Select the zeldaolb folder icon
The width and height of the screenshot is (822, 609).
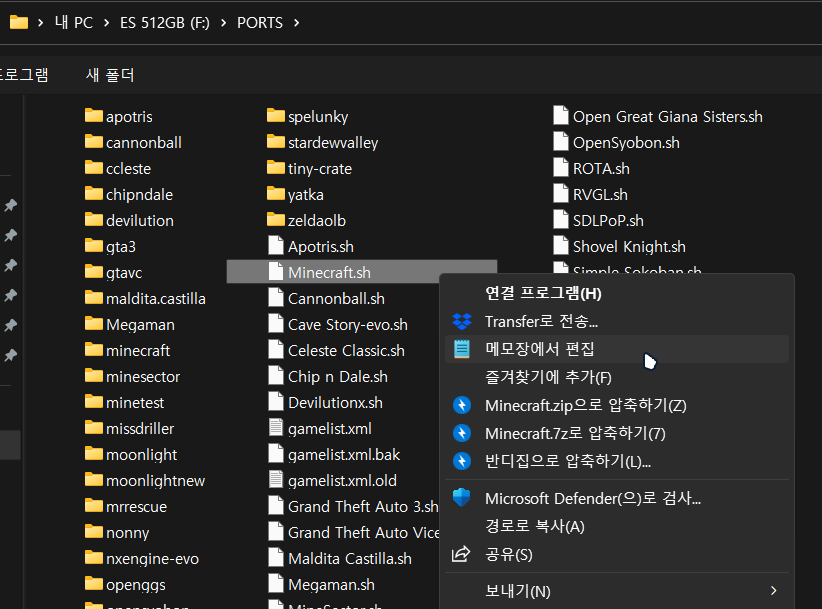tap(276, 220)
